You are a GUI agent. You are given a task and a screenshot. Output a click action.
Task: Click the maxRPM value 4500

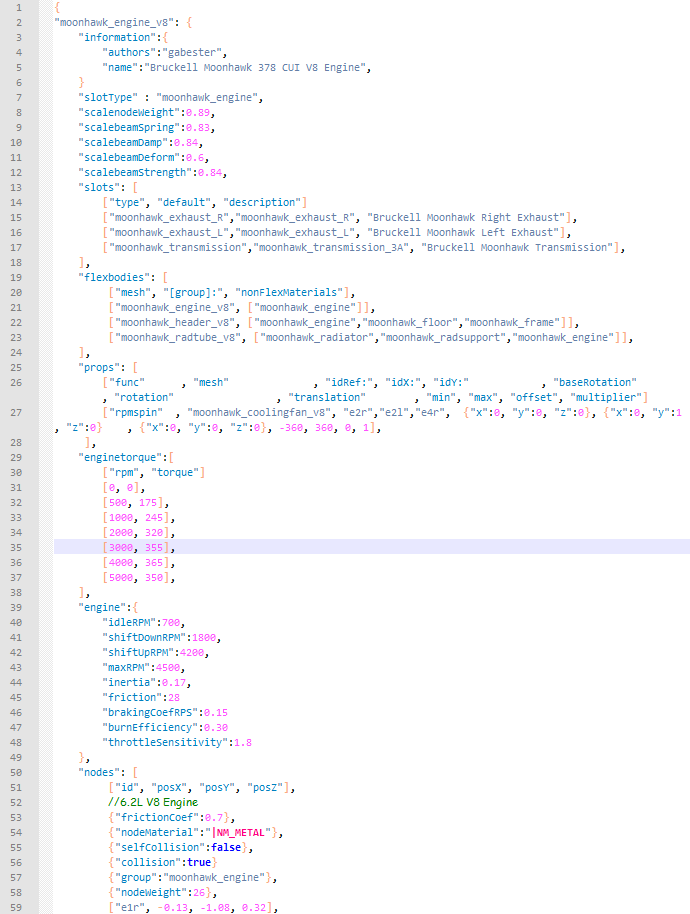pyautogui.click(x=168, y=667)
